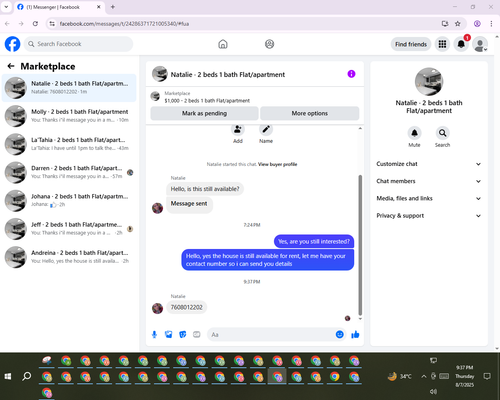Click the chat scrollbar thumb

(360, 245)
